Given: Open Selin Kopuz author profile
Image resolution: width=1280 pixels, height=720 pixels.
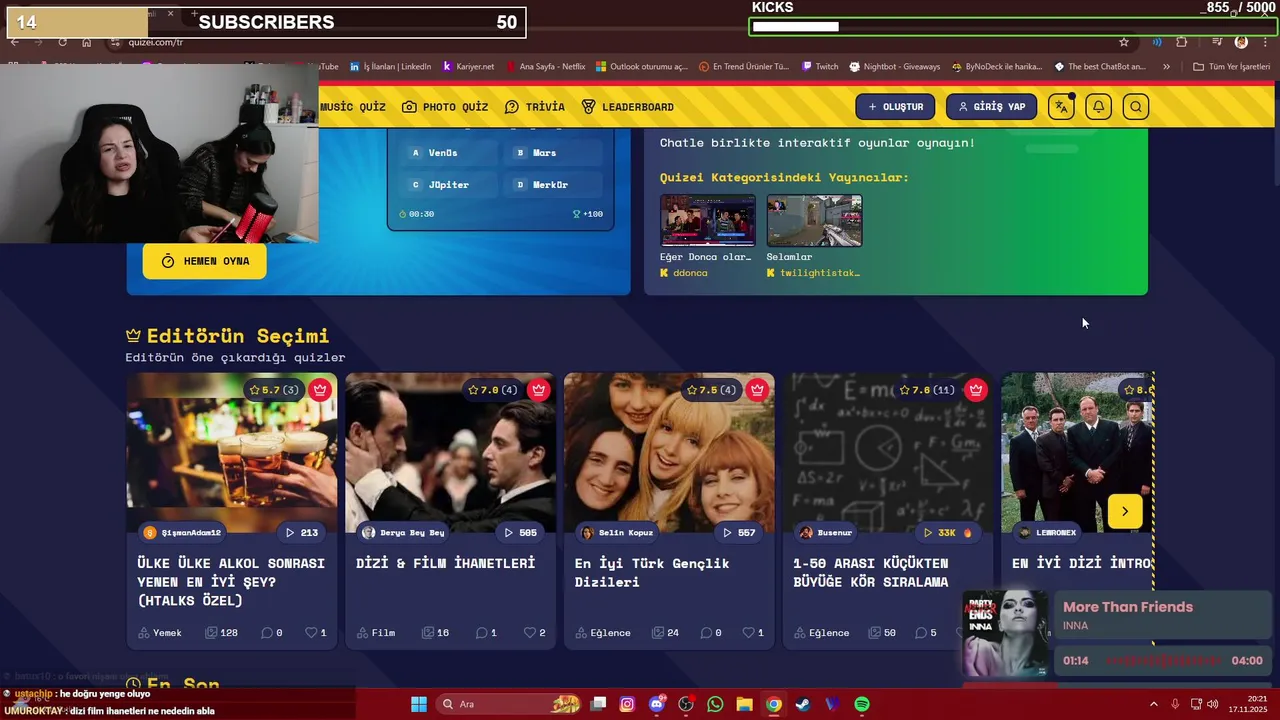Looking at the screenshot, I should pos(617,533).
